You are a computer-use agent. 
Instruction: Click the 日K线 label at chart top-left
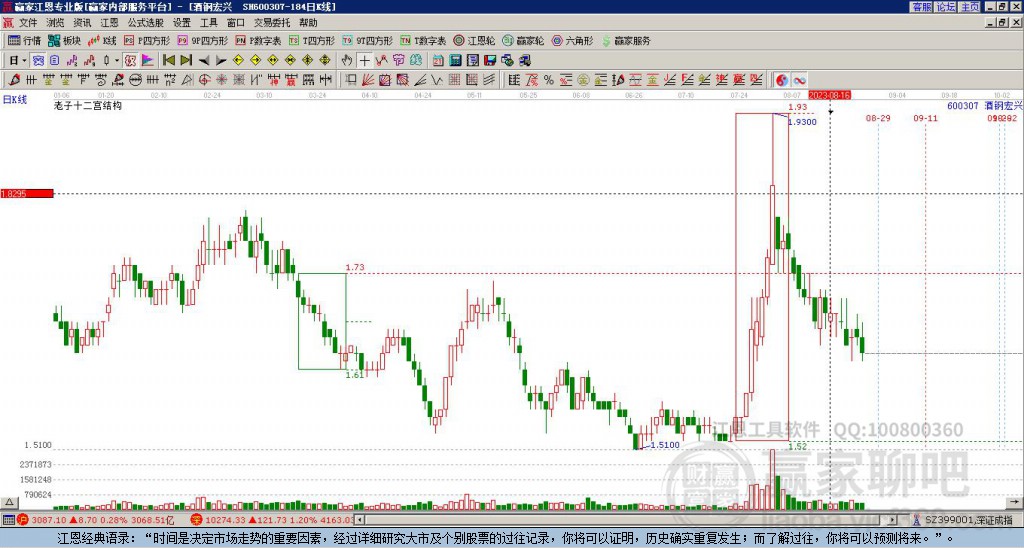pyautogui.click(x=15, y=99)
